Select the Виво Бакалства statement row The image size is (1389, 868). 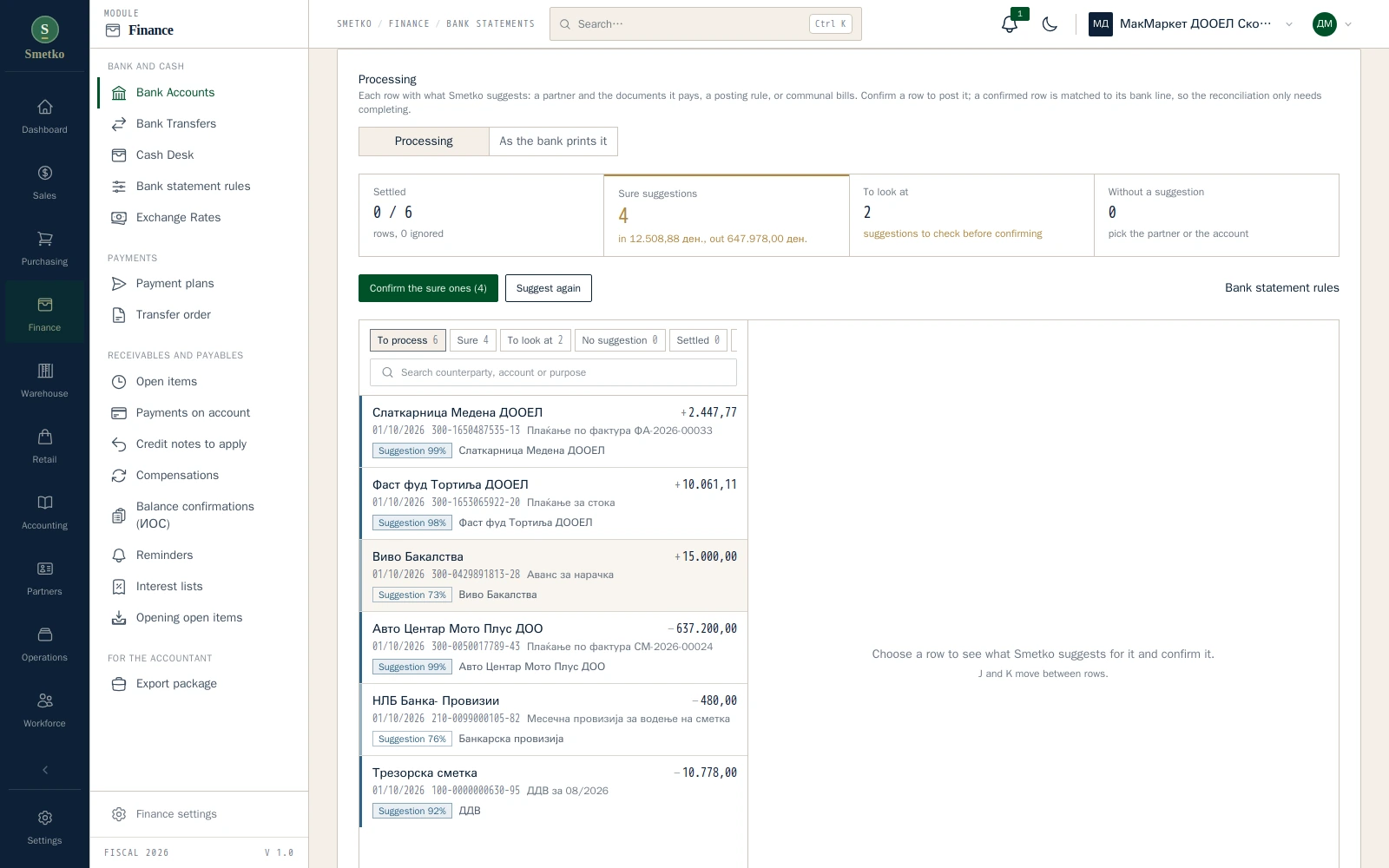554,575
